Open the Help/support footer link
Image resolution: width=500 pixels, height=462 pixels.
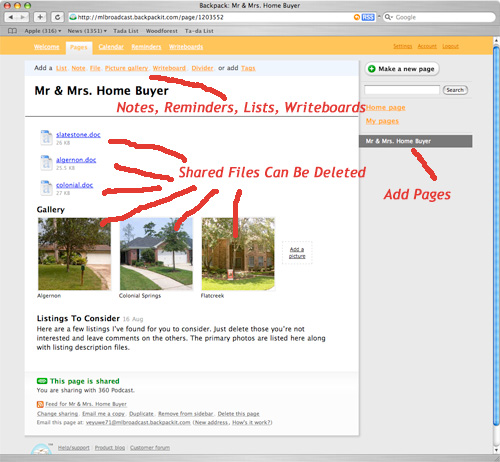point(74,447)
